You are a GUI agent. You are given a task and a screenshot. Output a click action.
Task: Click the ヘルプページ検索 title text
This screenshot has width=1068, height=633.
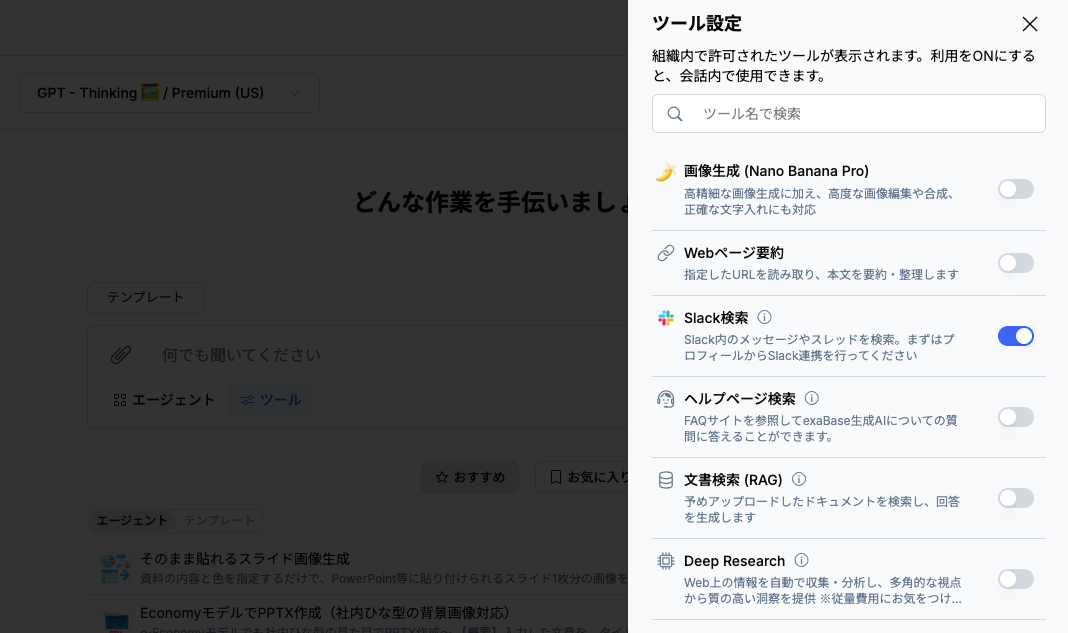coord(740,399)
